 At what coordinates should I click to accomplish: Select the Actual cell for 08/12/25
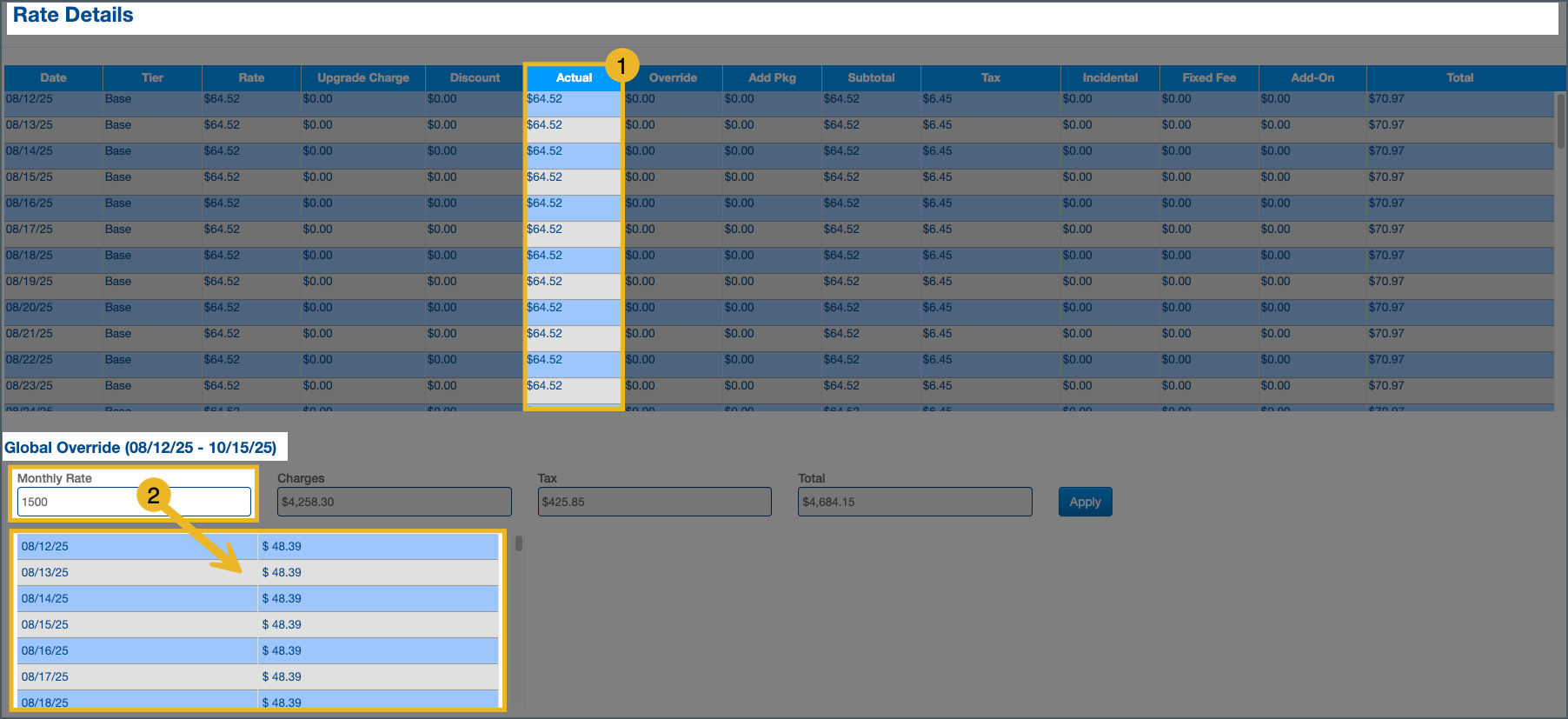click(x=573, y=99)
